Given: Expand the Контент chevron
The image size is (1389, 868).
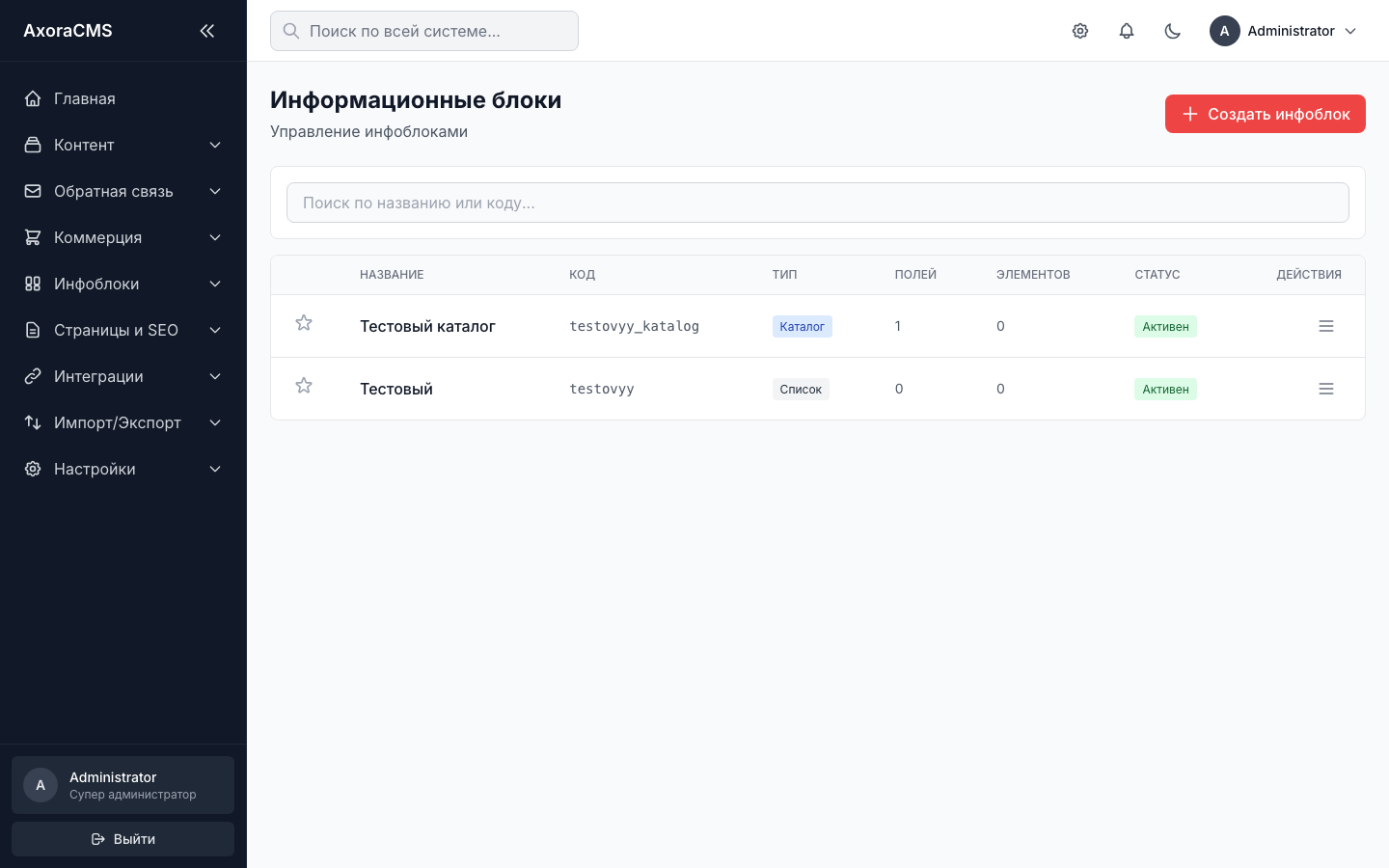Looking at the screenshot, I should pos(215,145).
